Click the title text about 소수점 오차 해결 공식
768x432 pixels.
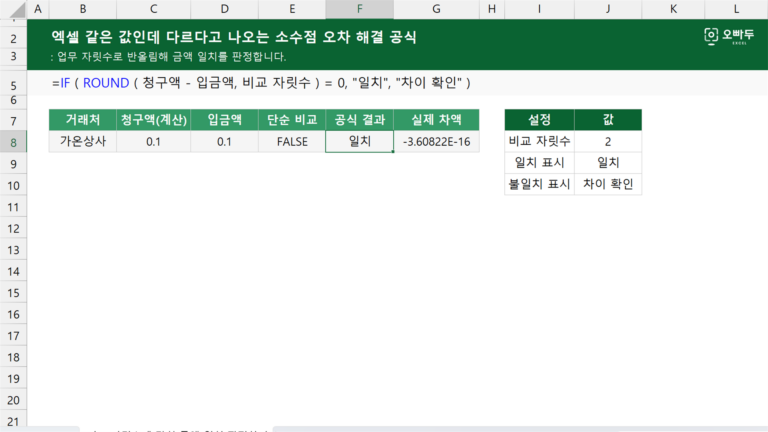click(x=234, y=37)
